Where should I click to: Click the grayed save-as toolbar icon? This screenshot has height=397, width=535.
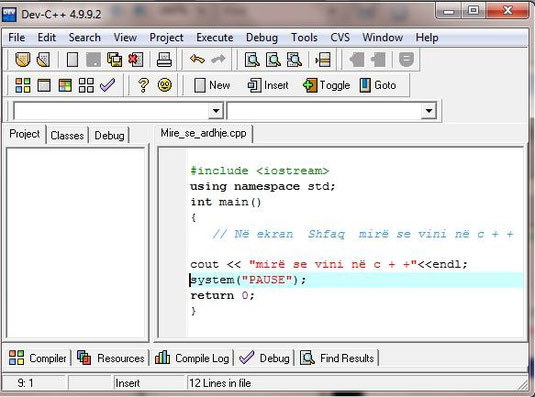93,60
